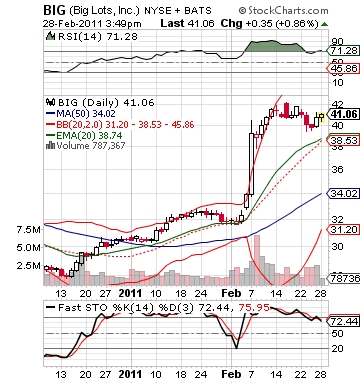The width and height of the screenshot is (360, 384).
Task: Click the candlestick icon beside BIG (Daily)
Action: (x=50, y=102)
